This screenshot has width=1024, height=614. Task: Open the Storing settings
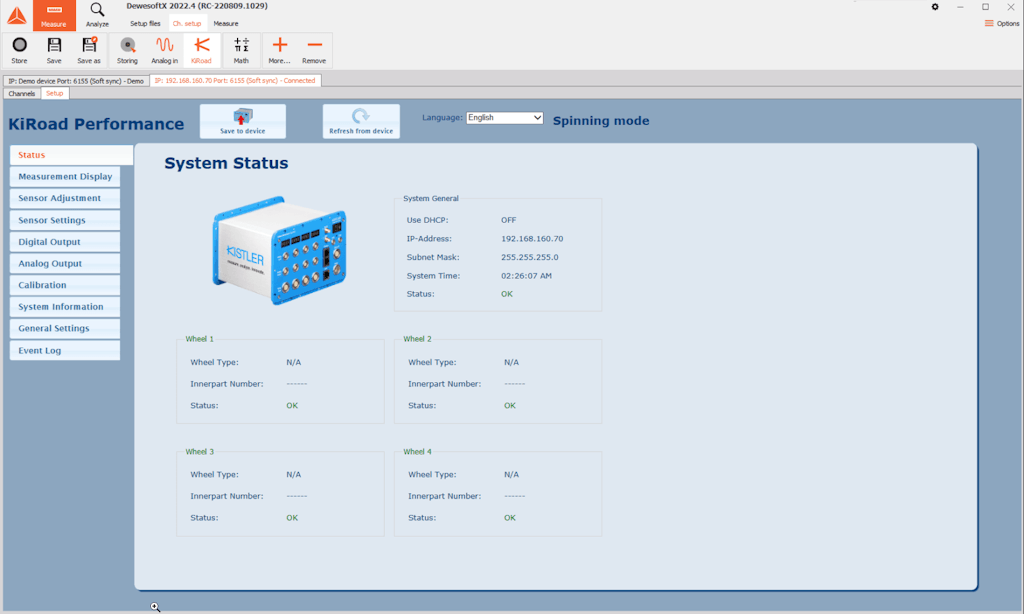pos(127,50)
